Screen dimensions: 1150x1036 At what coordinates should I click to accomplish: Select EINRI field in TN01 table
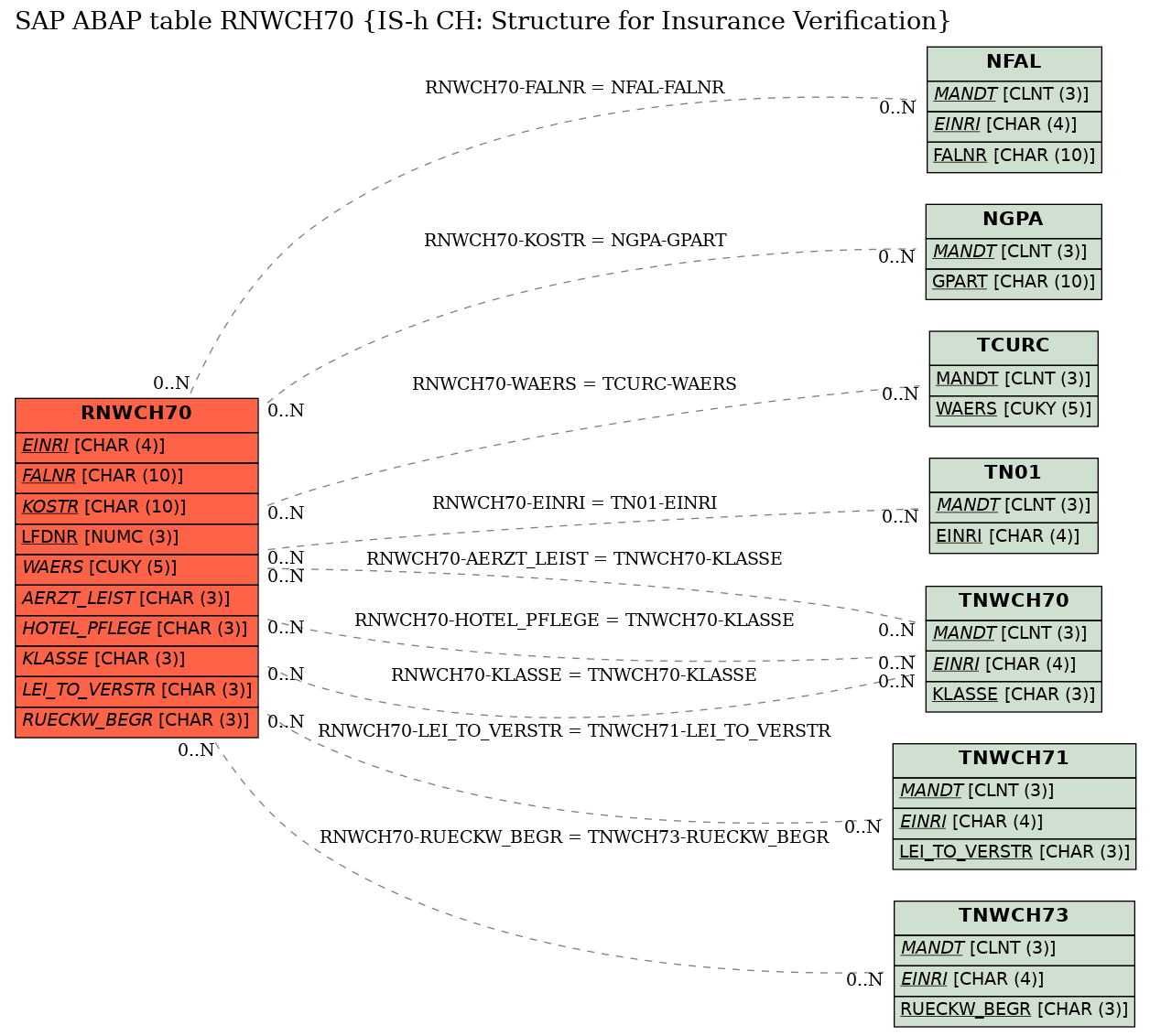coord(1013,536)
